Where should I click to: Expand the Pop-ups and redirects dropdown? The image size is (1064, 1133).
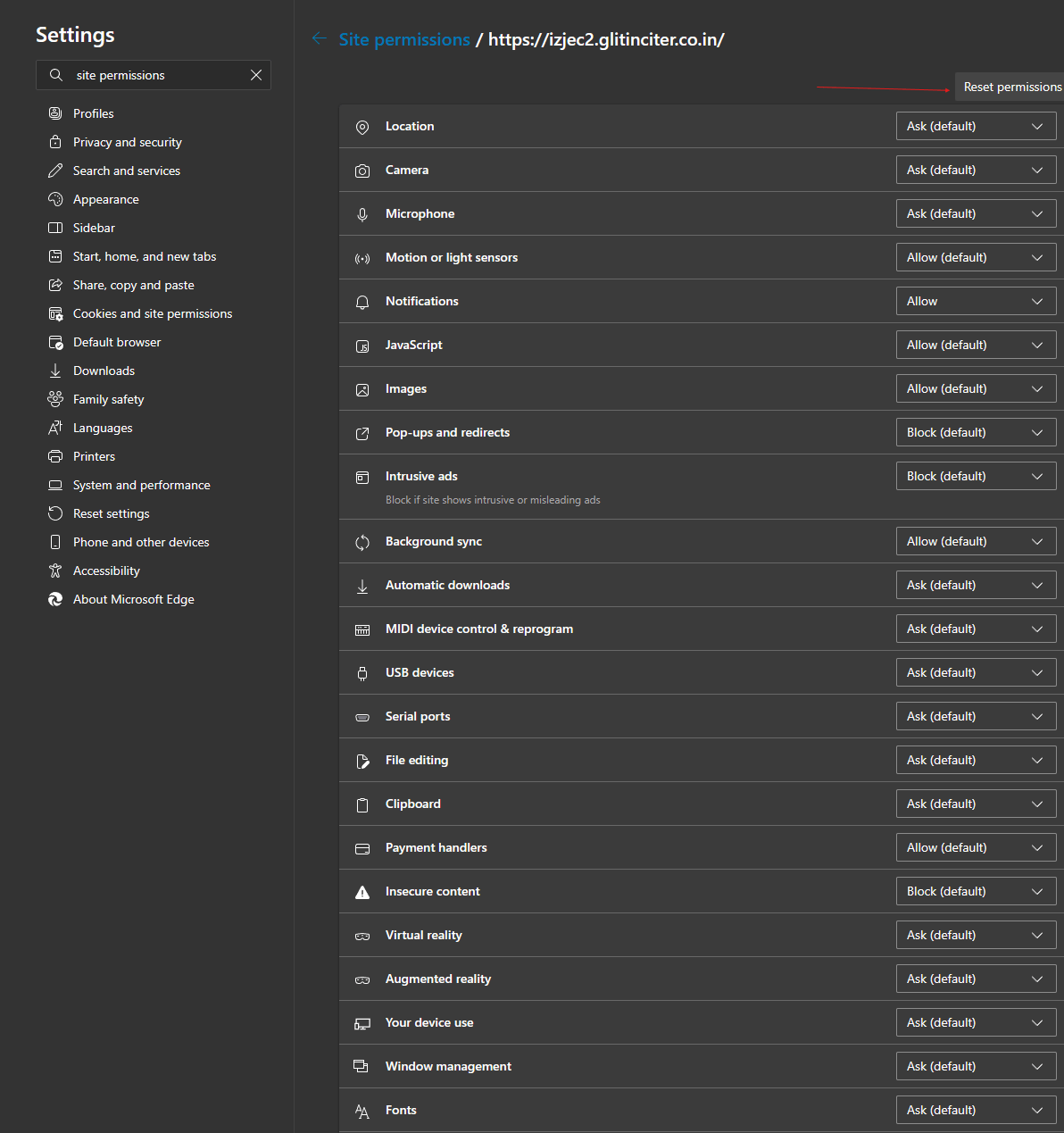pyautogui.click(x=976, y=432)
